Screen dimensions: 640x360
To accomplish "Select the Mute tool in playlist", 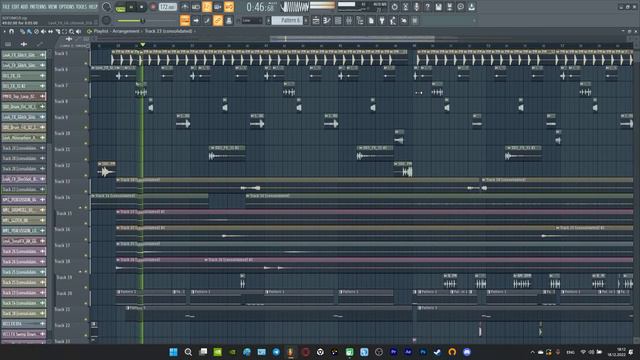I will coord(43,31).
